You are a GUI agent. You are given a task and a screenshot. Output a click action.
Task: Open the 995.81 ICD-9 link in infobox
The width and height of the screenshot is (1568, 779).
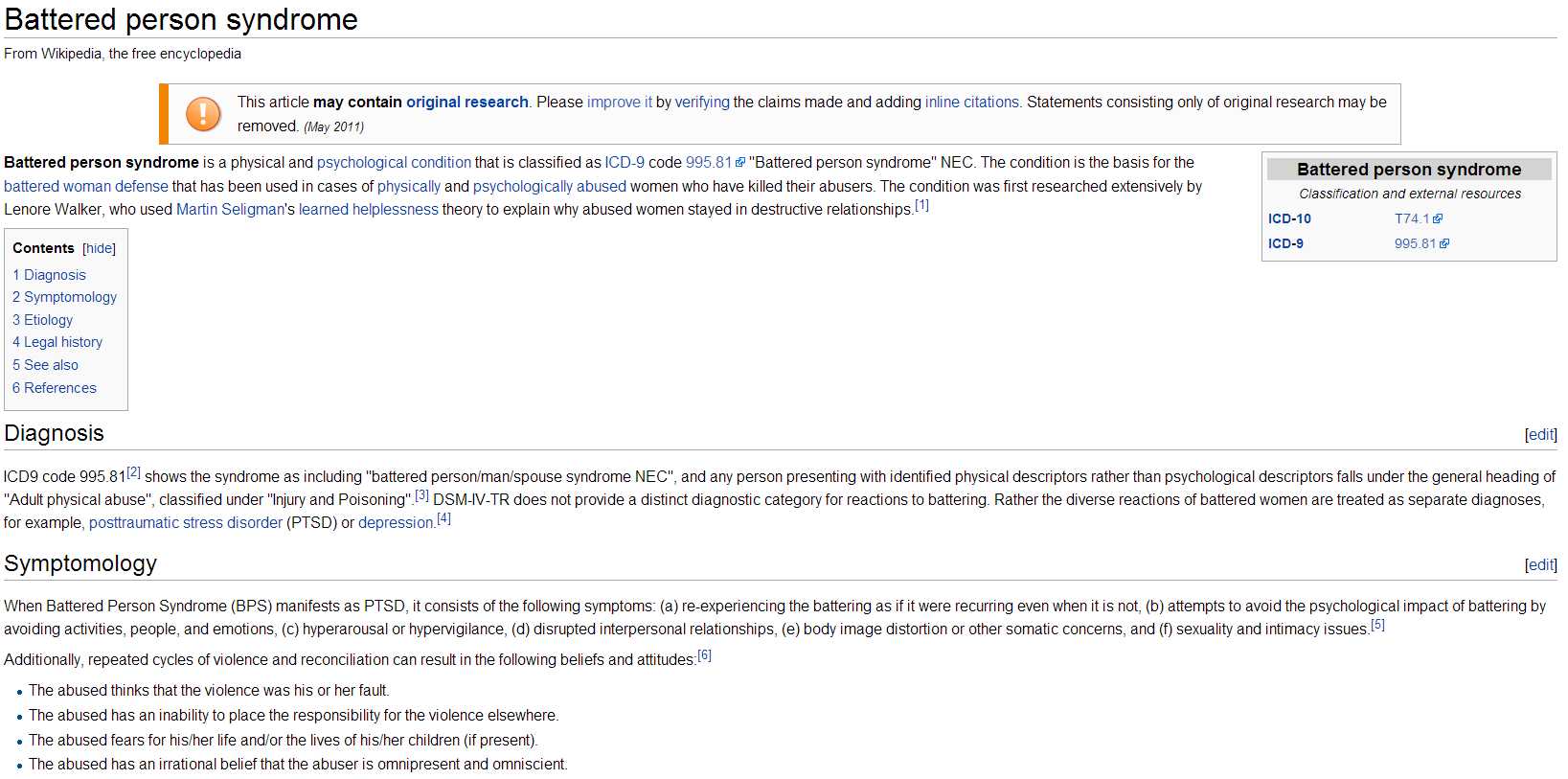(x=1415, y=244)
